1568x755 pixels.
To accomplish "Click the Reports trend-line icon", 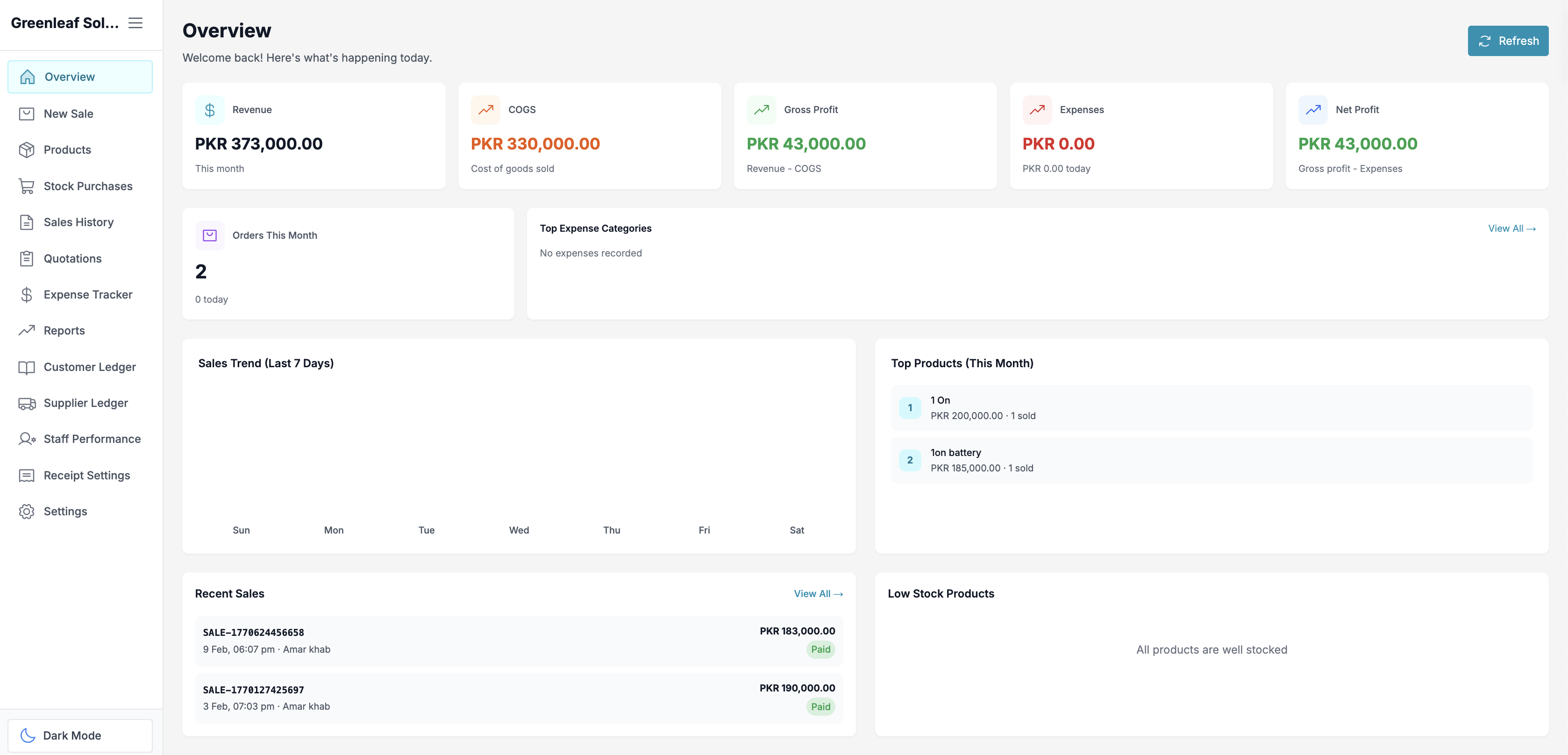I will tap(27, 331).
